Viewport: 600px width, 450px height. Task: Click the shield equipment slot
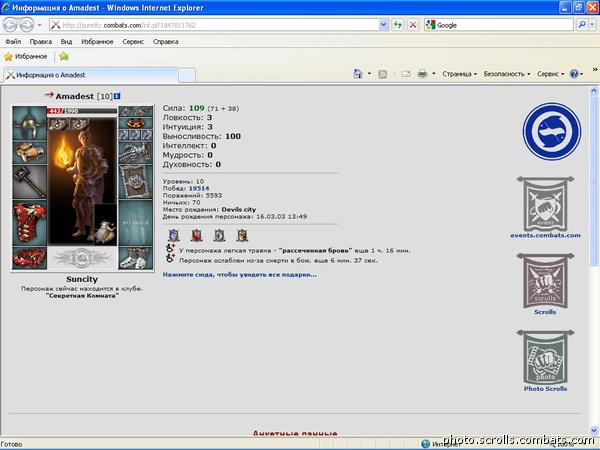point(135,182)
